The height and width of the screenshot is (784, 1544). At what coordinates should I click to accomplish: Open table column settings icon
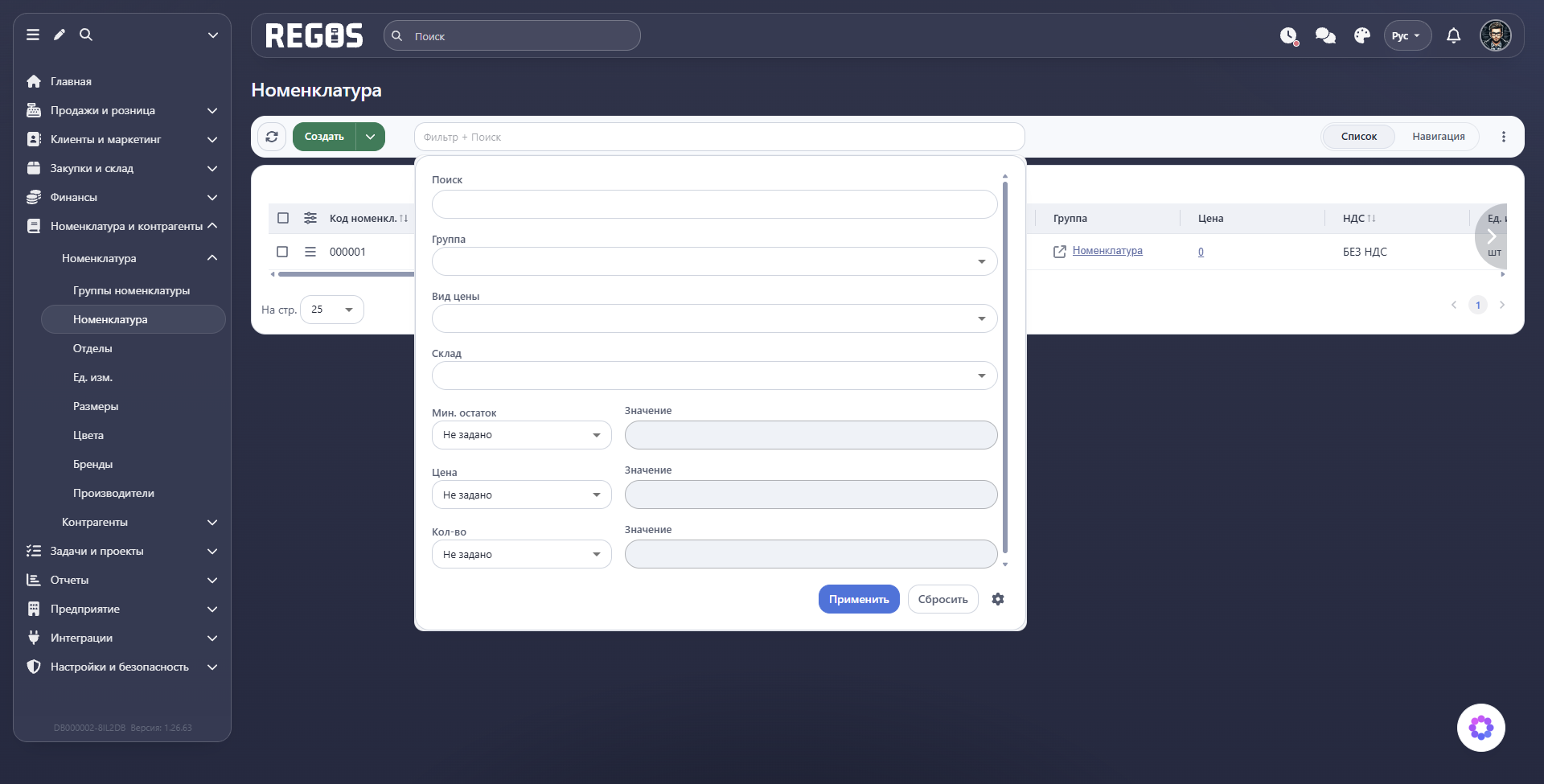point(310,218)
